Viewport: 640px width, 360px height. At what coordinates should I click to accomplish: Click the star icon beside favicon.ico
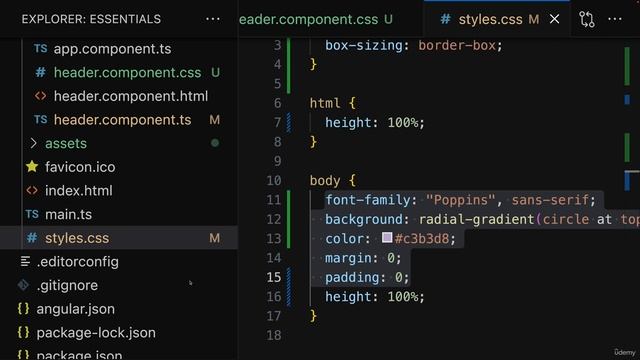32,167
